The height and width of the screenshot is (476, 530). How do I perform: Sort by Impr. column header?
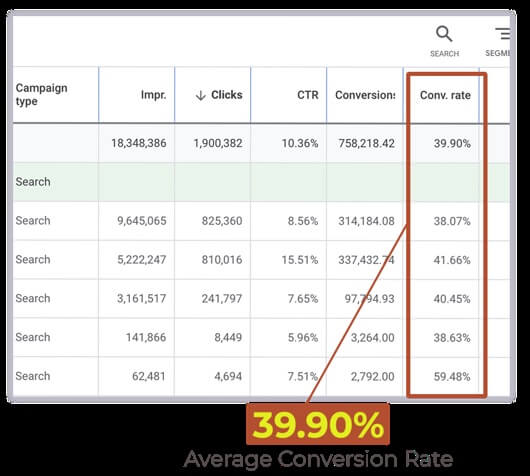click(153, 95)
